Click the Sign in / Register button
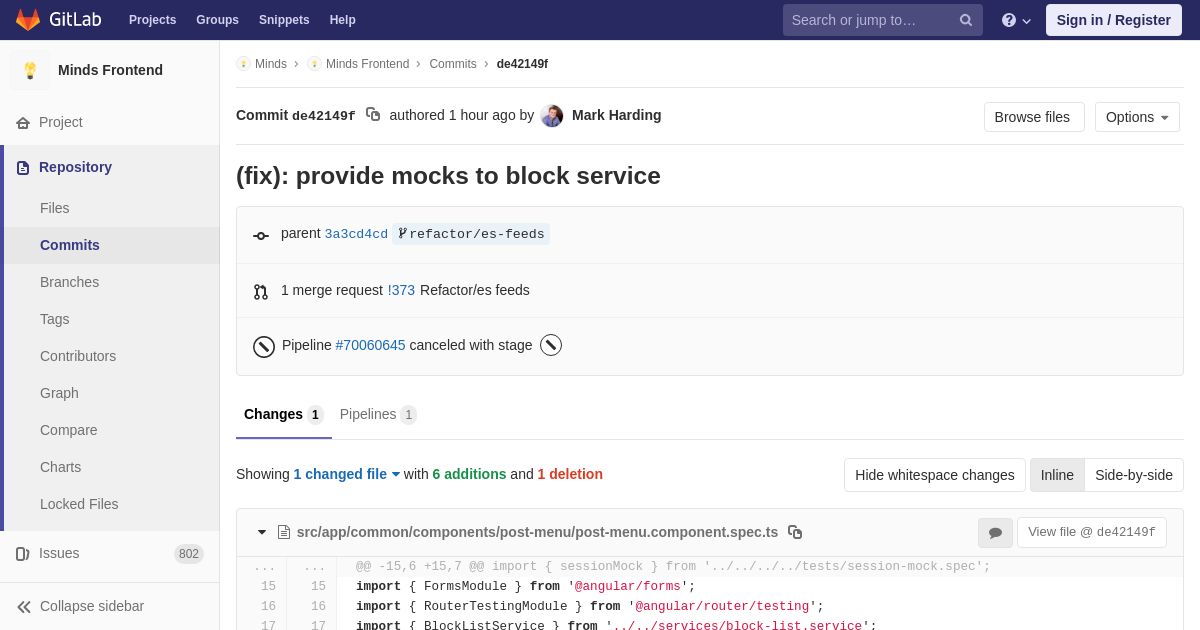Image resolution: width=1200 pixels, height=630 pixels. point(1114,20)
